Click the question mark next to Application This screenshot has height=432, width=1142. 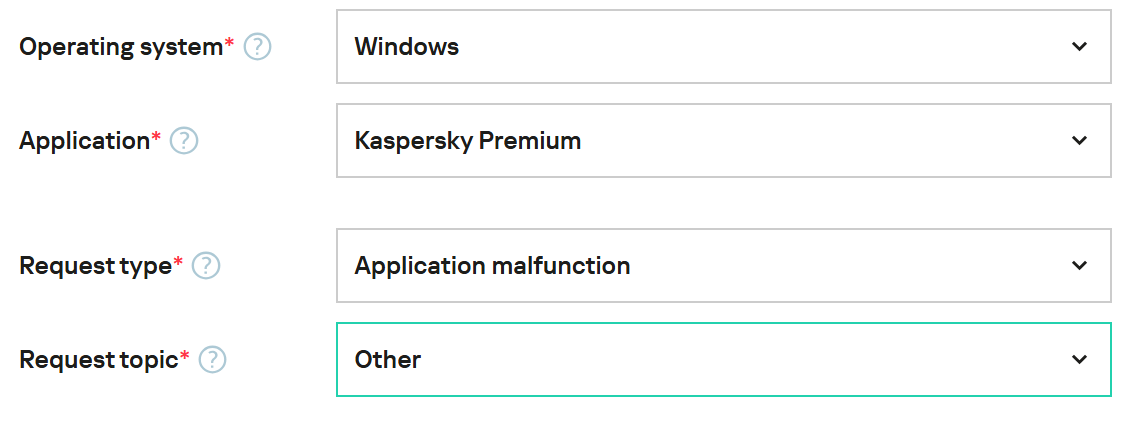(x=184, y=141)
